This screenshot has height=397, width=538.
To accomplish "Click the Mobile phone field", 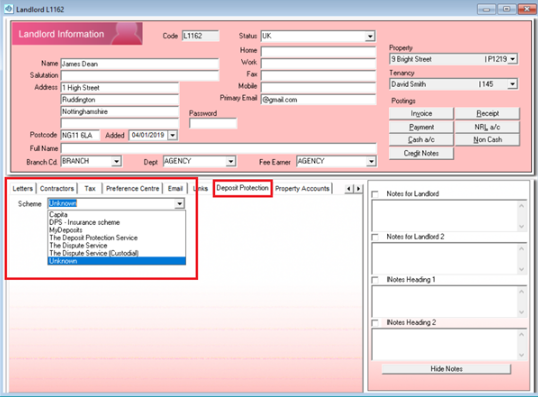I will pyautogui.click(x=318, y=86).
